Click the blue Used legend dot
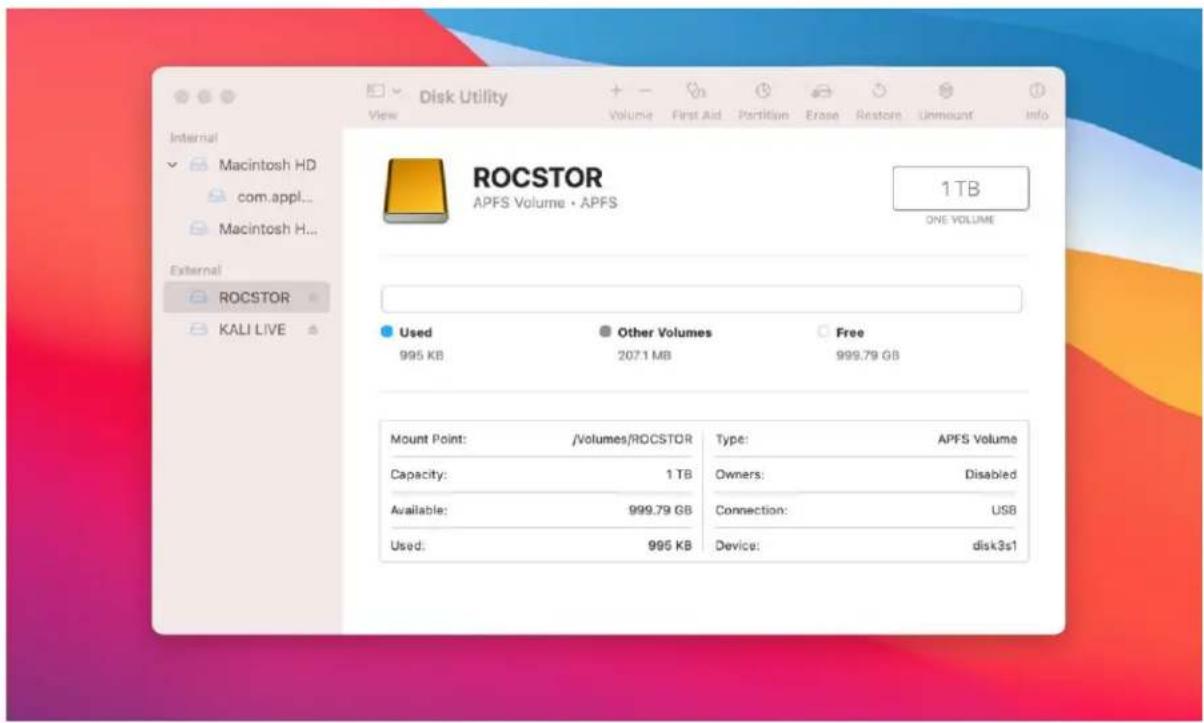This screenshot has width=1204, height=723. (387, 333)
